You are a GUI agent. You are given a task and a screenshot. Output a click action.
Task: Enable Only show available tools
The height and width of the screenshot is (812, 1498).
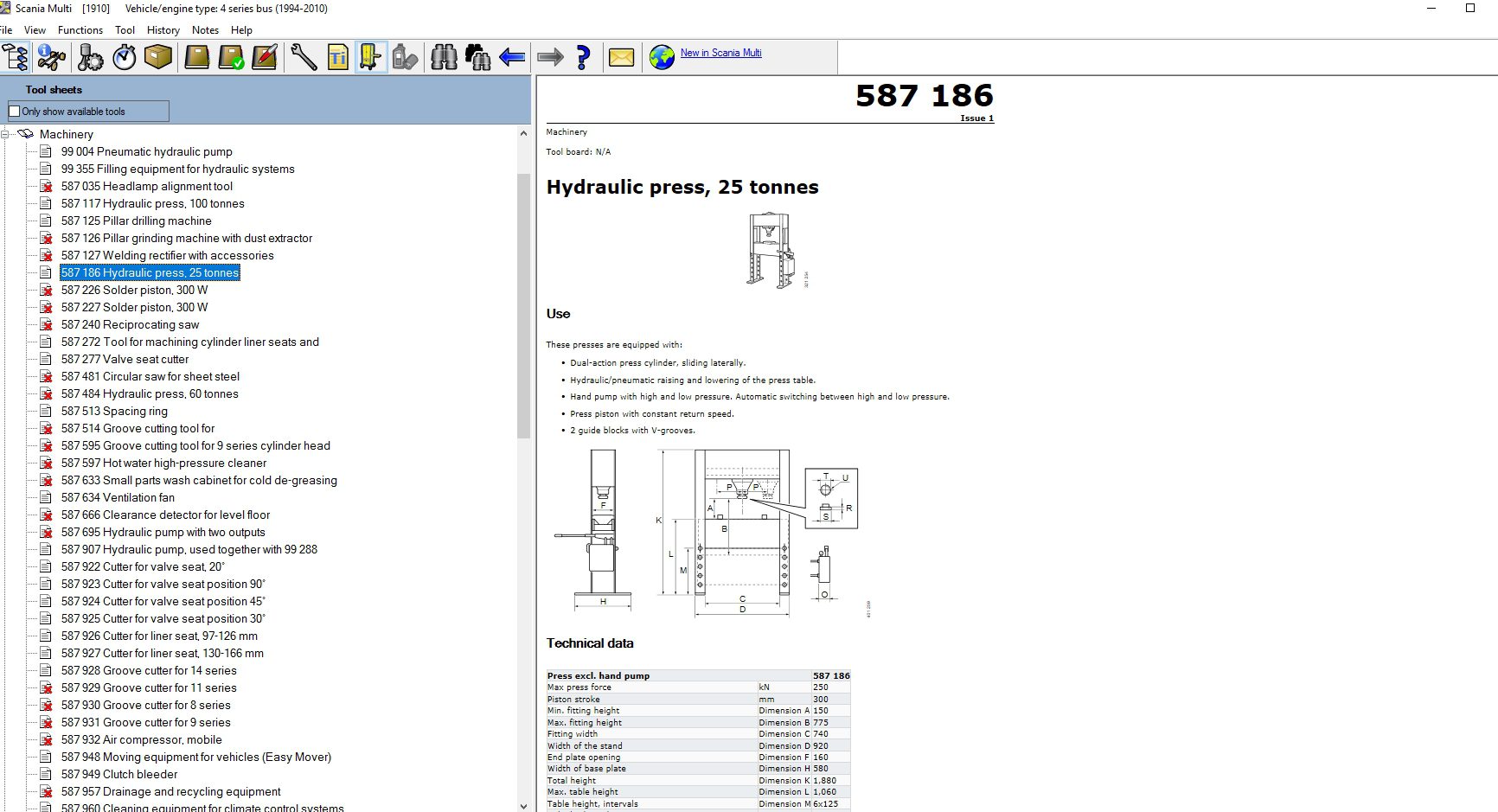pyautogui.click(x=14, y=111)
